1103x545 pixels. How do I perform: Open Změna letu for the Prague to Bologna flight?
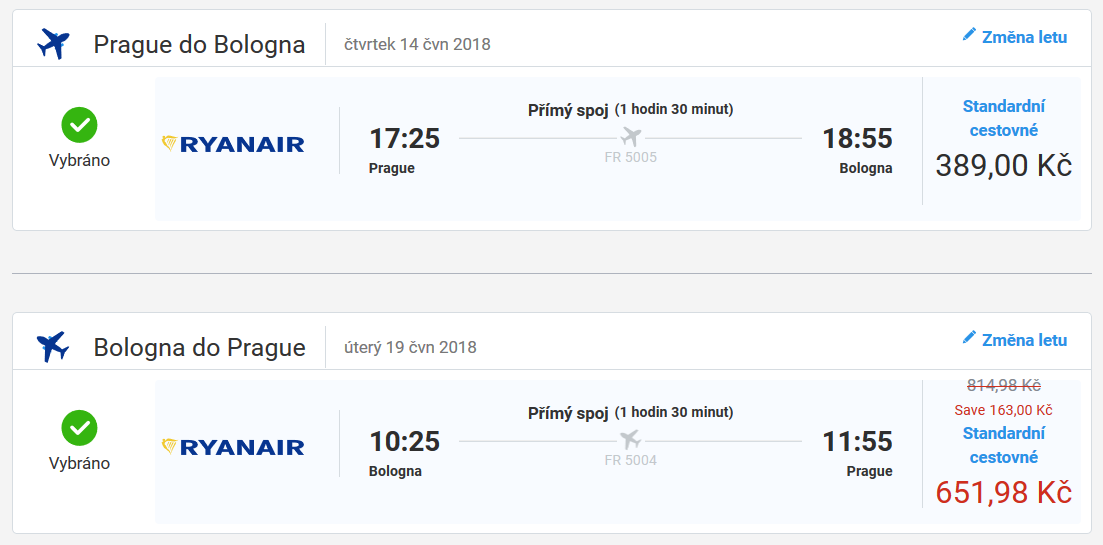pos(1014,37)
